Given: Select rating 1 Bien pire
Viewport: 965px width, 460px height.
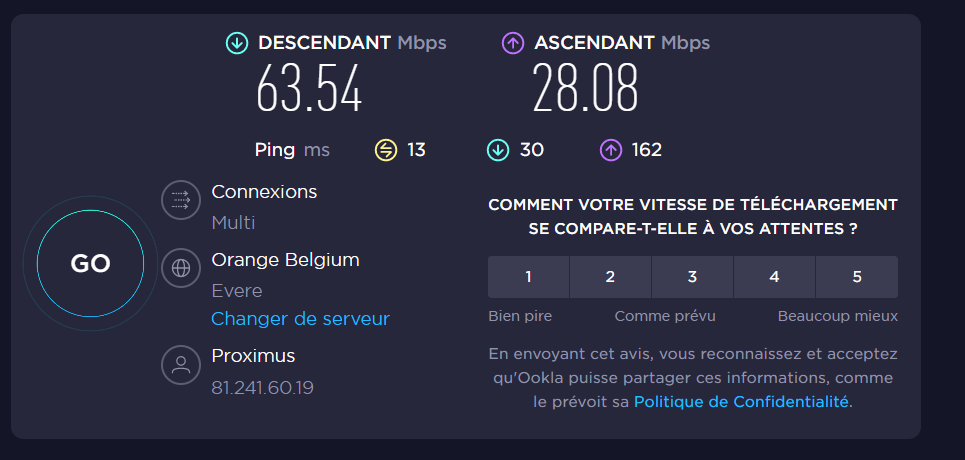Looking at the screenshot, I should [x=529, y=277].
